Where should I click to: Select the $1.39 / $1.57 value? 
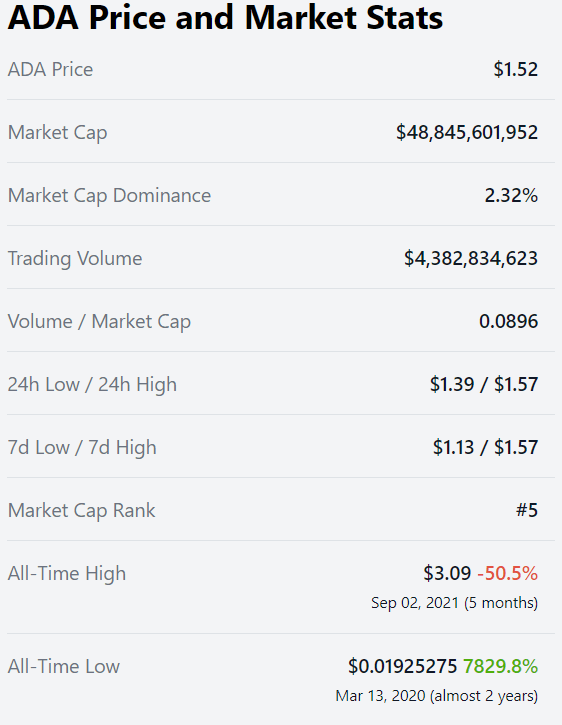pyautogui.click(x=484, y=384)
